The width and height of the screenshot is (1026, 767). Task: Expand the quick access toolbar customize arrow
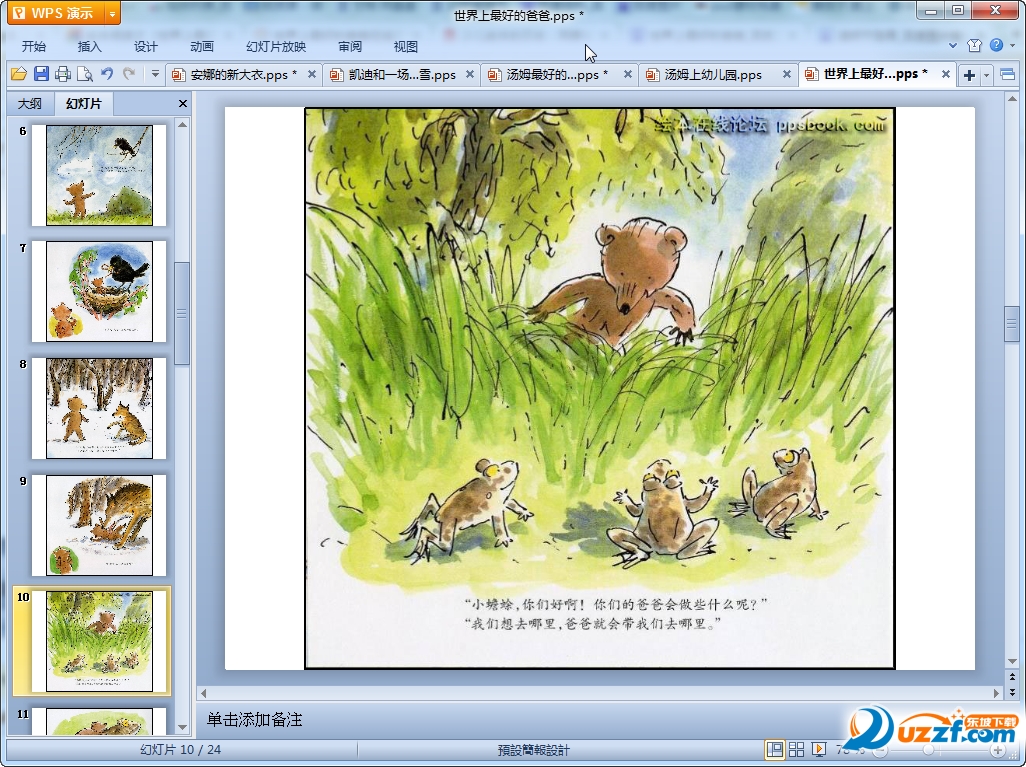tap(155, 74)
